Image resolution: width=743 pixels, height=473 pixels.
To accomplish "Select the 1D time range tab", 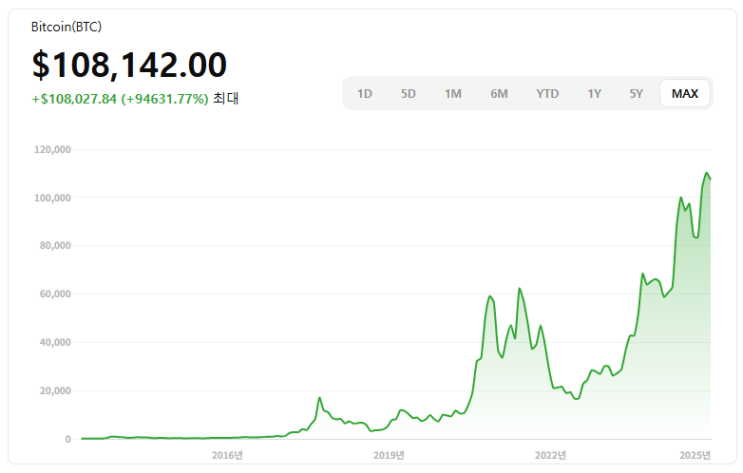I will [x=364, y=93].
